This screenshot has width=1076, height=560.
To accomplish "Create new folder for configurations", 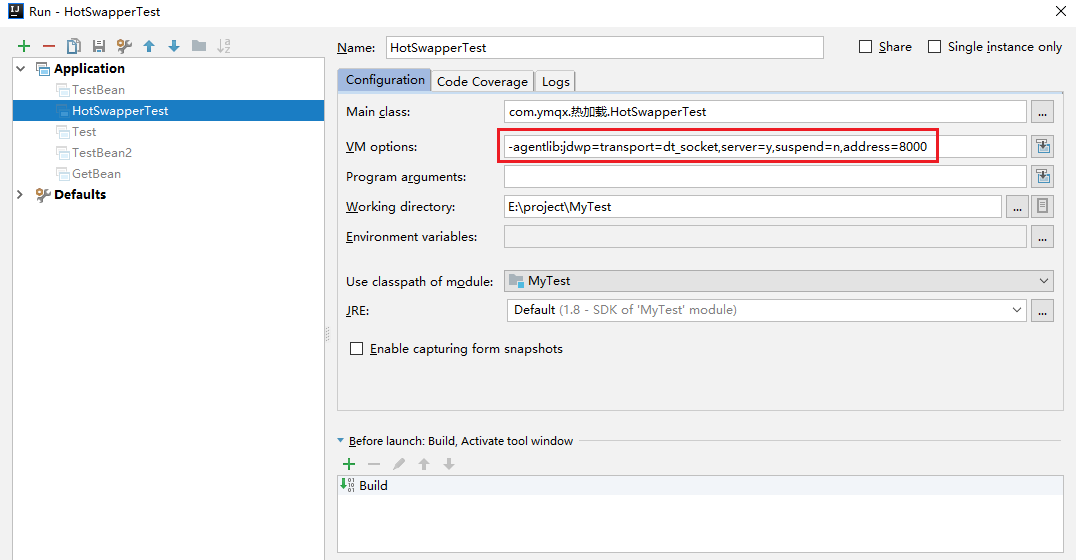I will pyautogui.click(x=199, y=46).
